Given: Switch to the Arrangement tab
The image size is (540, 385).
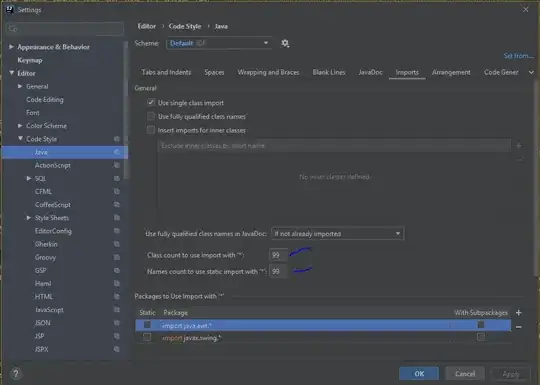Looking at the screenshot, I should coord(451,72).
